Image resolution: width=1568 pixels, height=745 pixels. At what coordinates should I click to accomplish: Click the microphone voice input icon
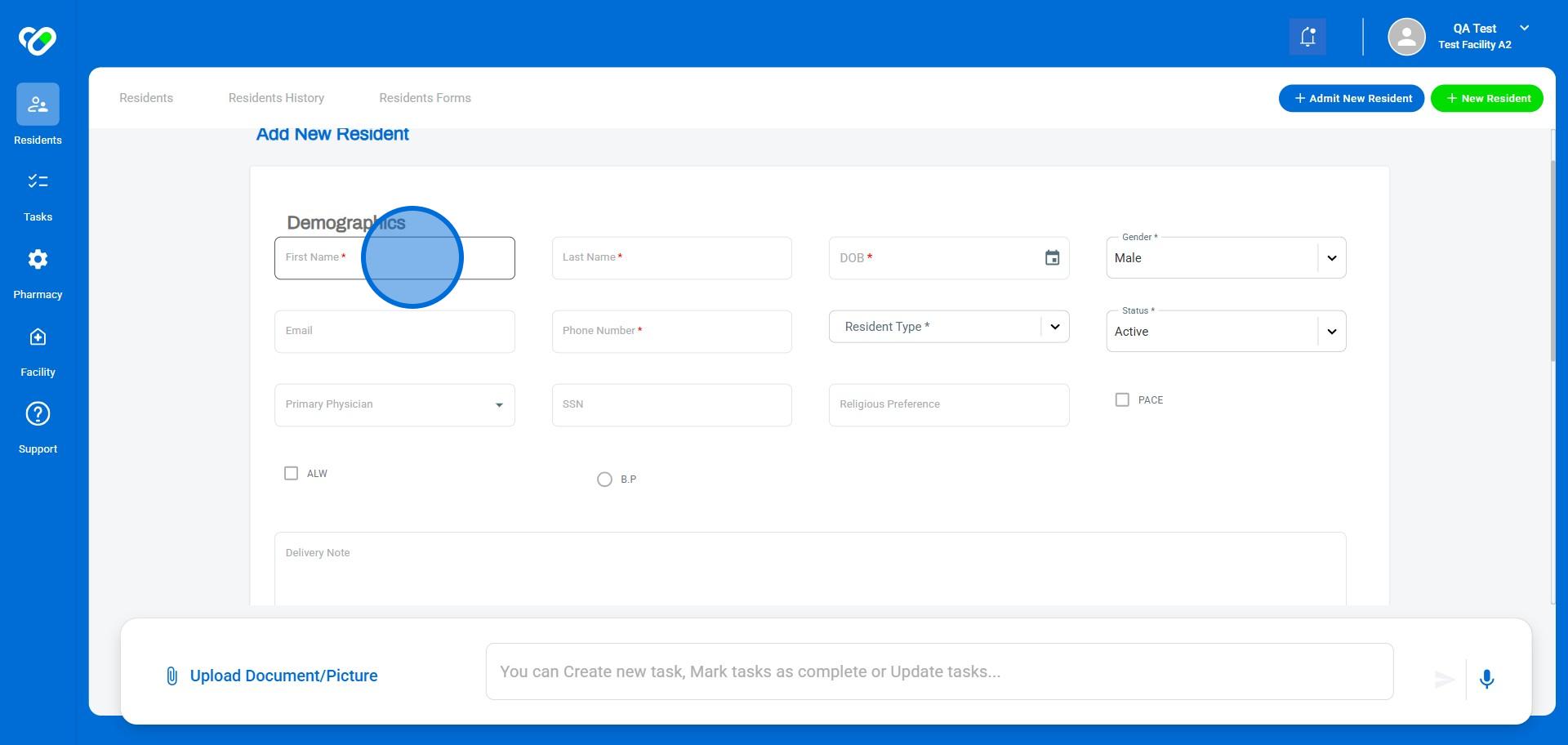coord(1486,679)
